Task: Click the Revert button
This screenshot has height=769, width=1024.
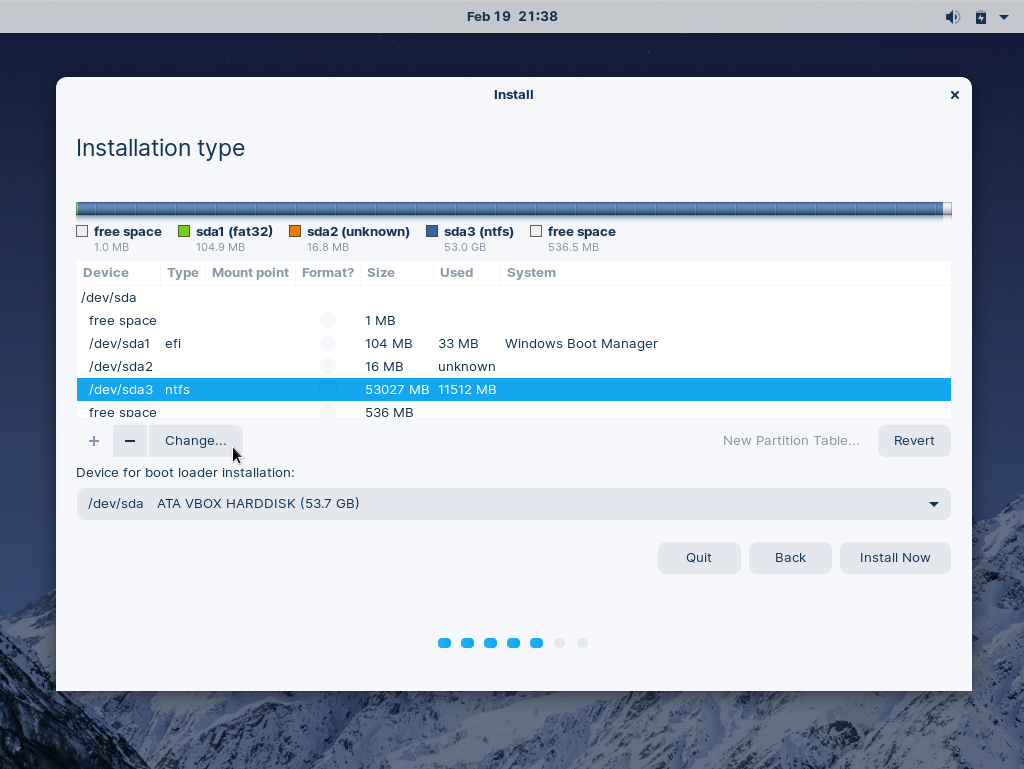Action: pos(913,440)
